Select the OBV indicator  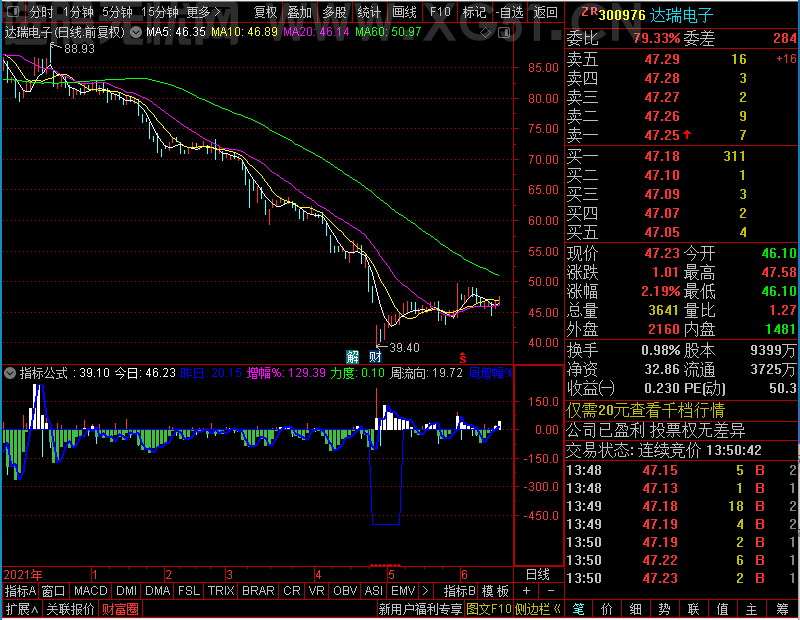(345, 591)
